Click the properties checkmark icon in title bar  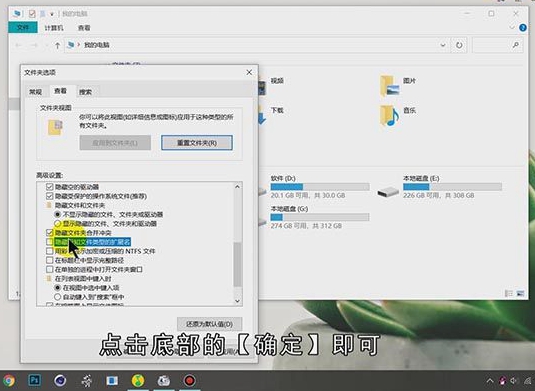point(32,14)
